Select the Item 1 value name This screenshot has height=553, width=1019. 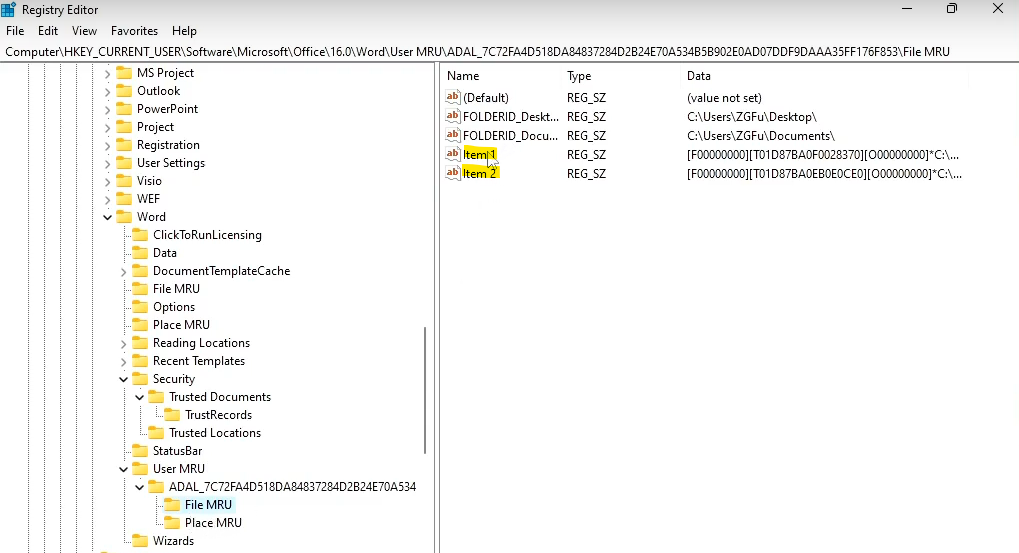[x=480, y=155]
